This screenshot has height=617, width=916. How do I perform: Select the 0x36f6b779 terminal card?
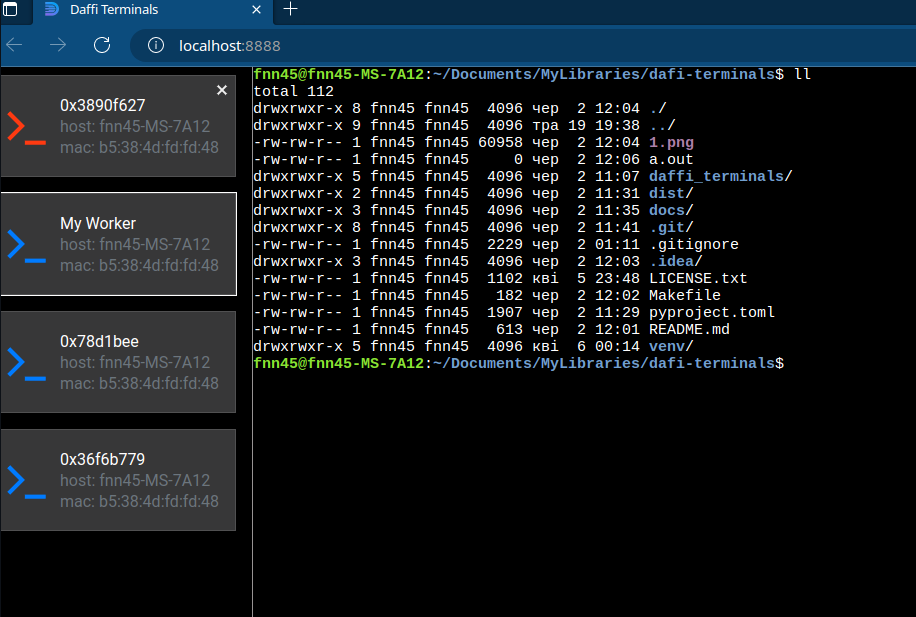tap(118, 480)
